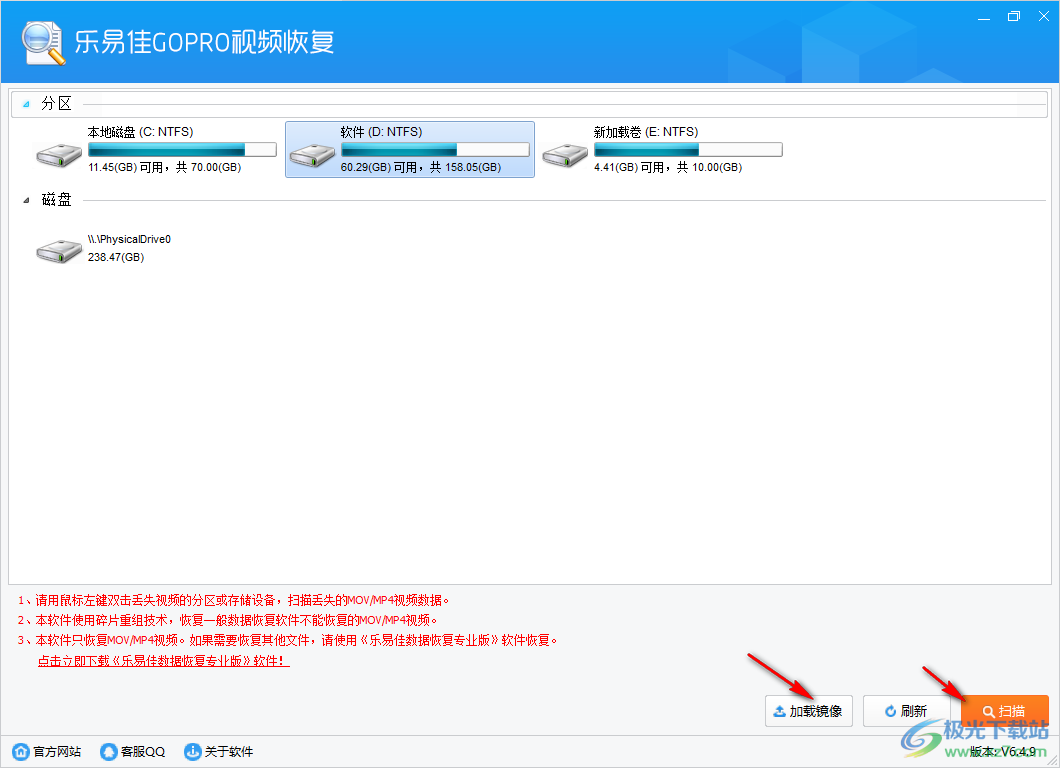Click the magnifier icon on 扫描

tap(988, 711)
